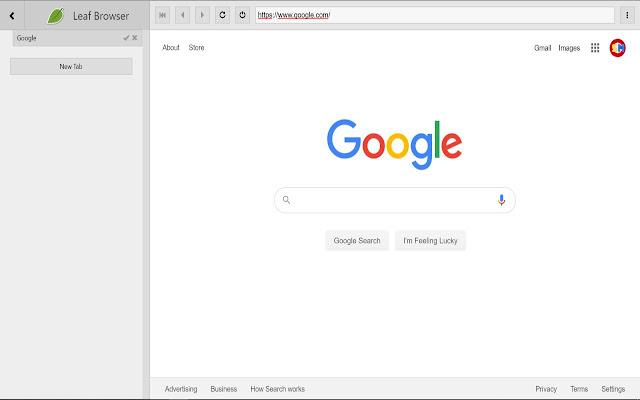The width and height of the screenshot is (640, 400).
Task: Open Images link
Action: tap(569, 48)
